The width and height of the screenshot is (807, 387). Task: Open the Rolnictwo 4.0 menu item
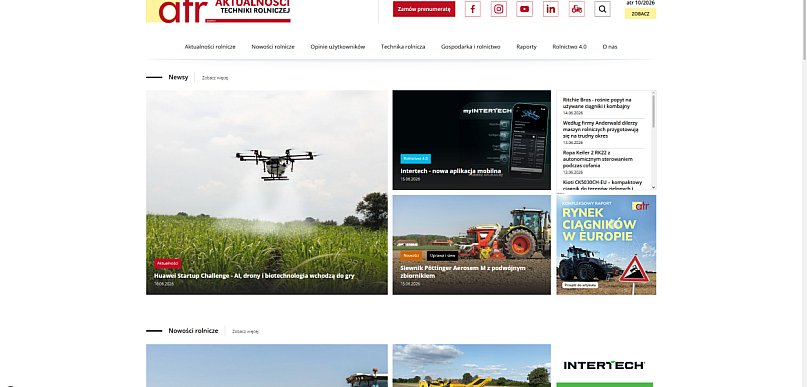coord(569,47)
